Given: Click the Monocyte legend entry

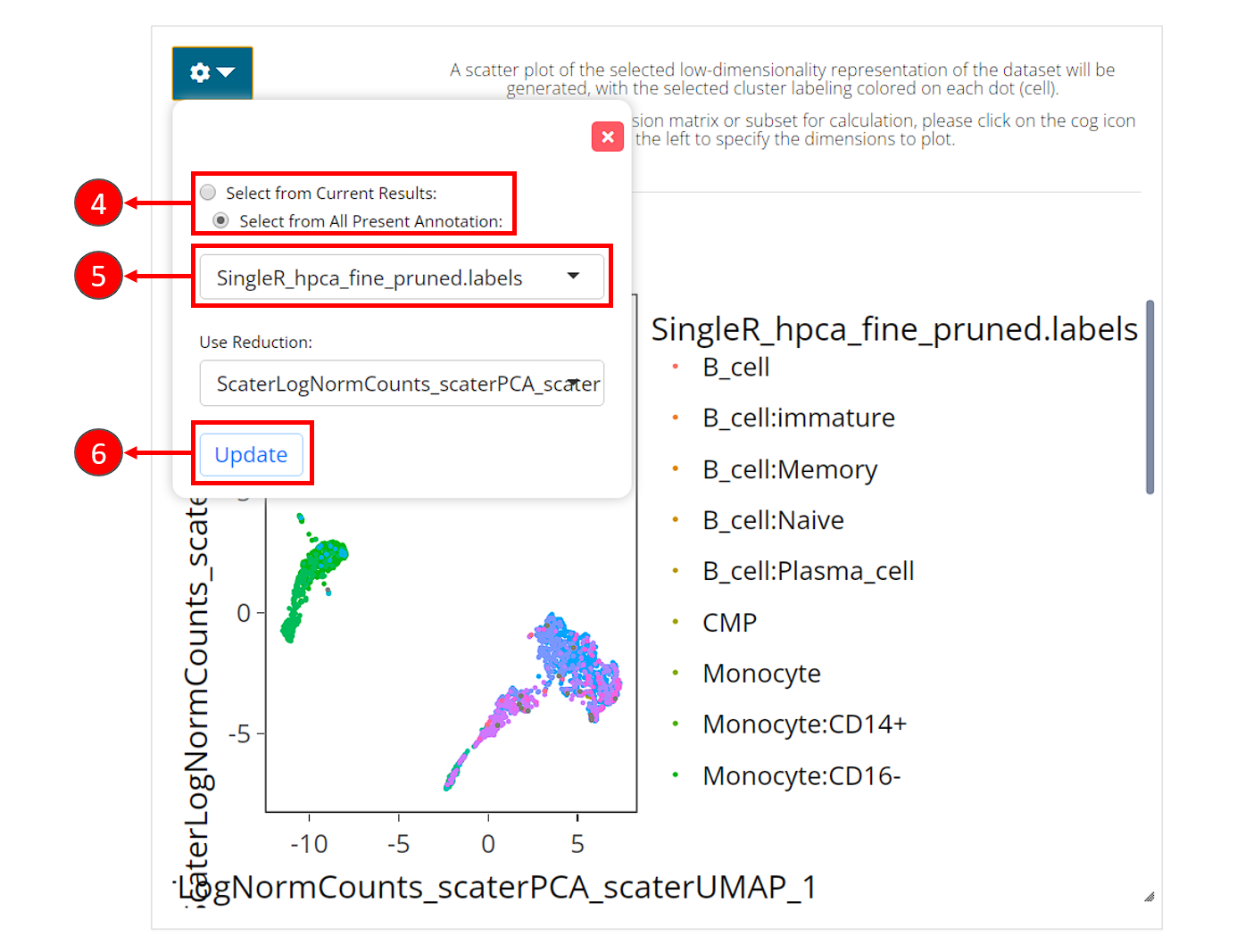Looking at the screenshot, I should (x=761, y=674).
